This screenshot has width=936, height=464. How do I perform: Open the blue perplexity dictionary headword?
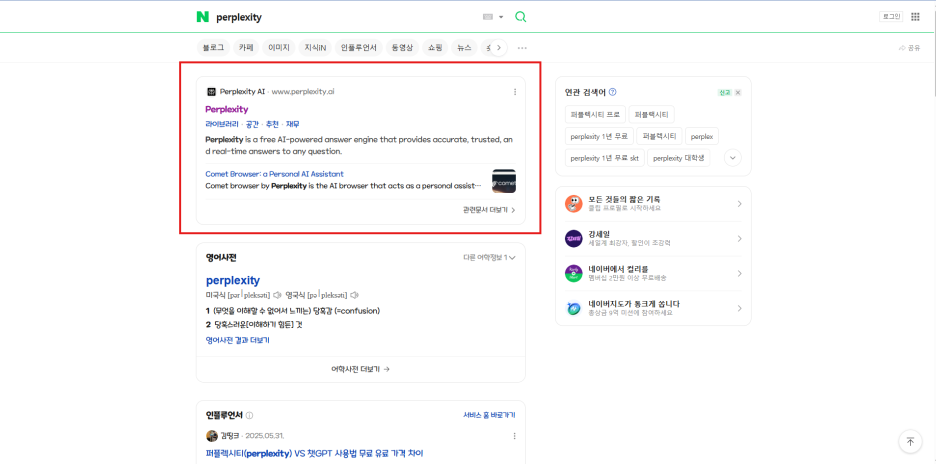coord(233,280)
